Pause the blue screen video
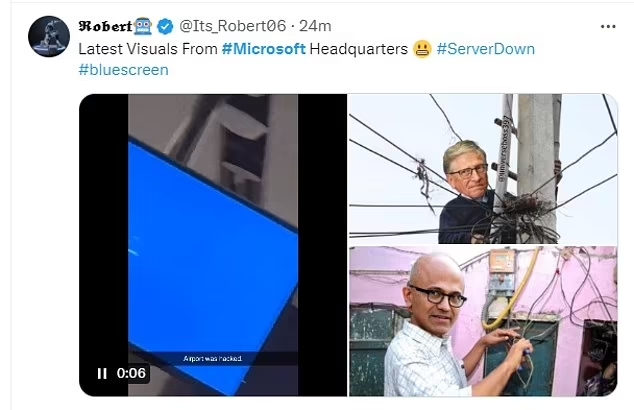This screenshot has width=634, height=410. [102, 373]
